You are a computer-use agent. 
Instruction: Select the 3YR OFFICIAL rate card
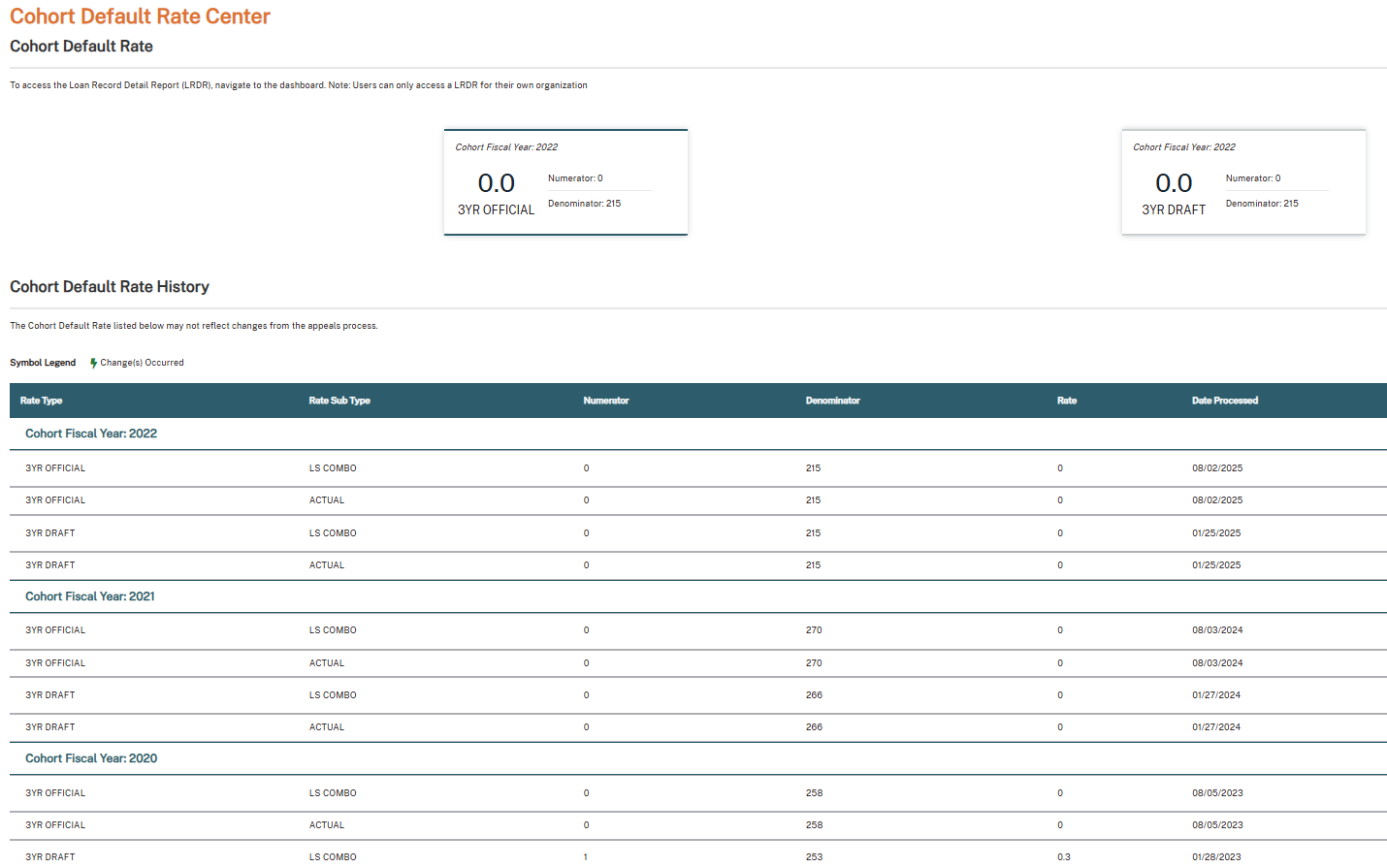(x=565, y=182)
